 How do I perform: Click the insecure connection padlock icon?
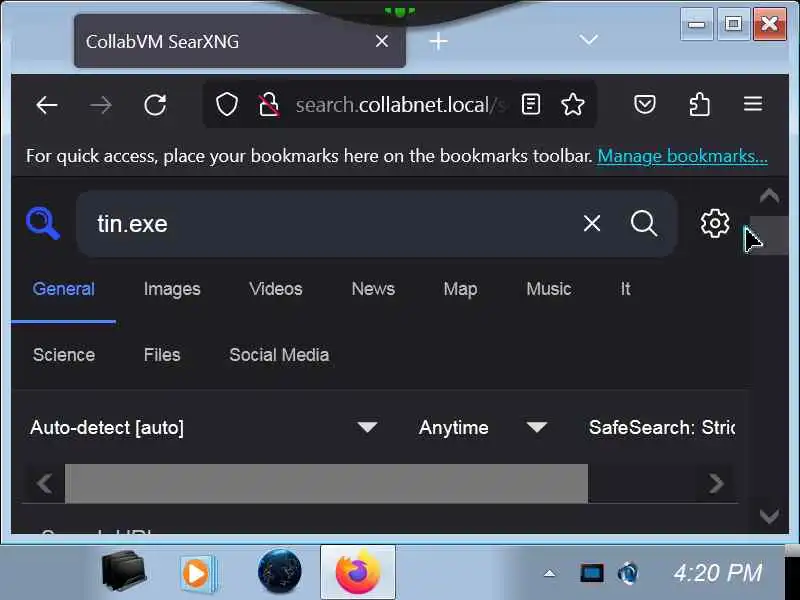pyautogui.click(x=268, y=105)
